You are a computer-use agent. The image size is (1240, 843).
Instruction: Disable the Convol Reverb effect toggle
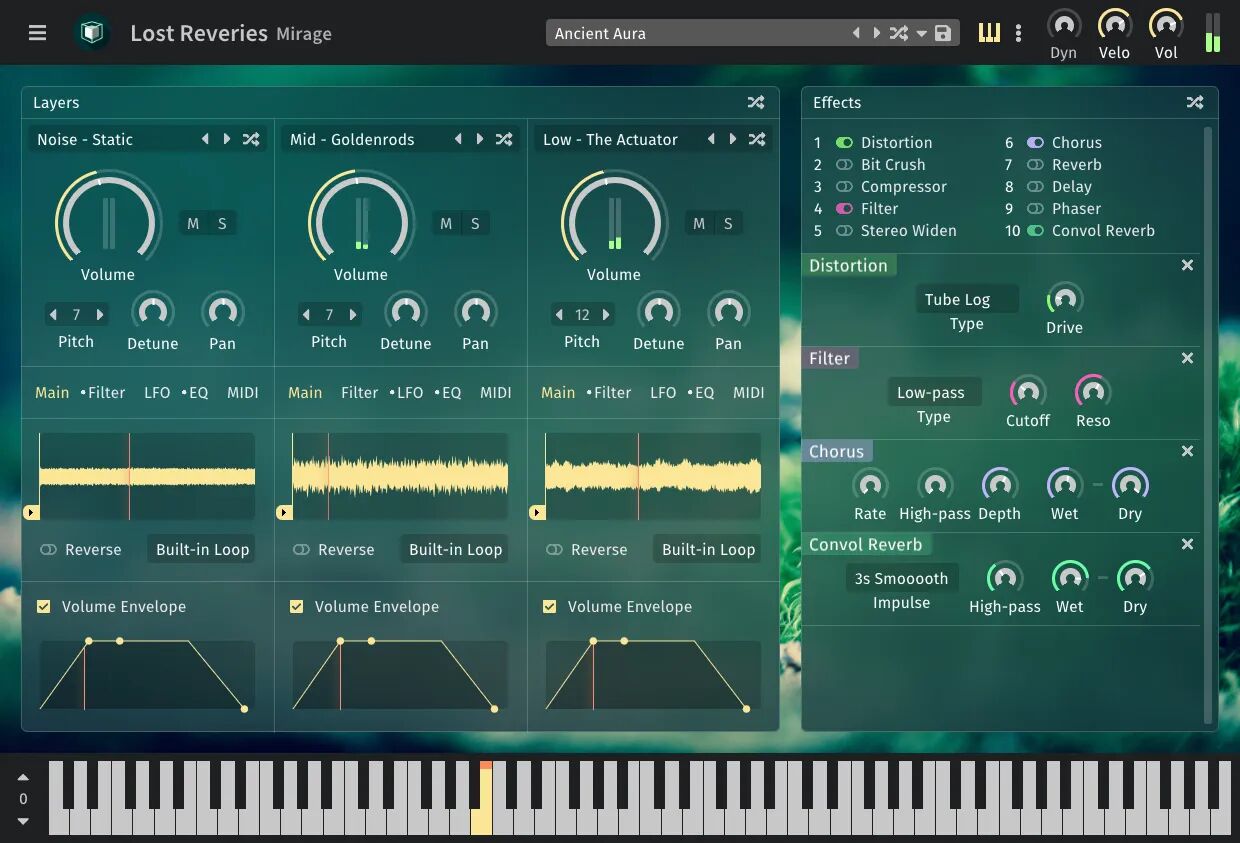click(x=1035, y=230)
